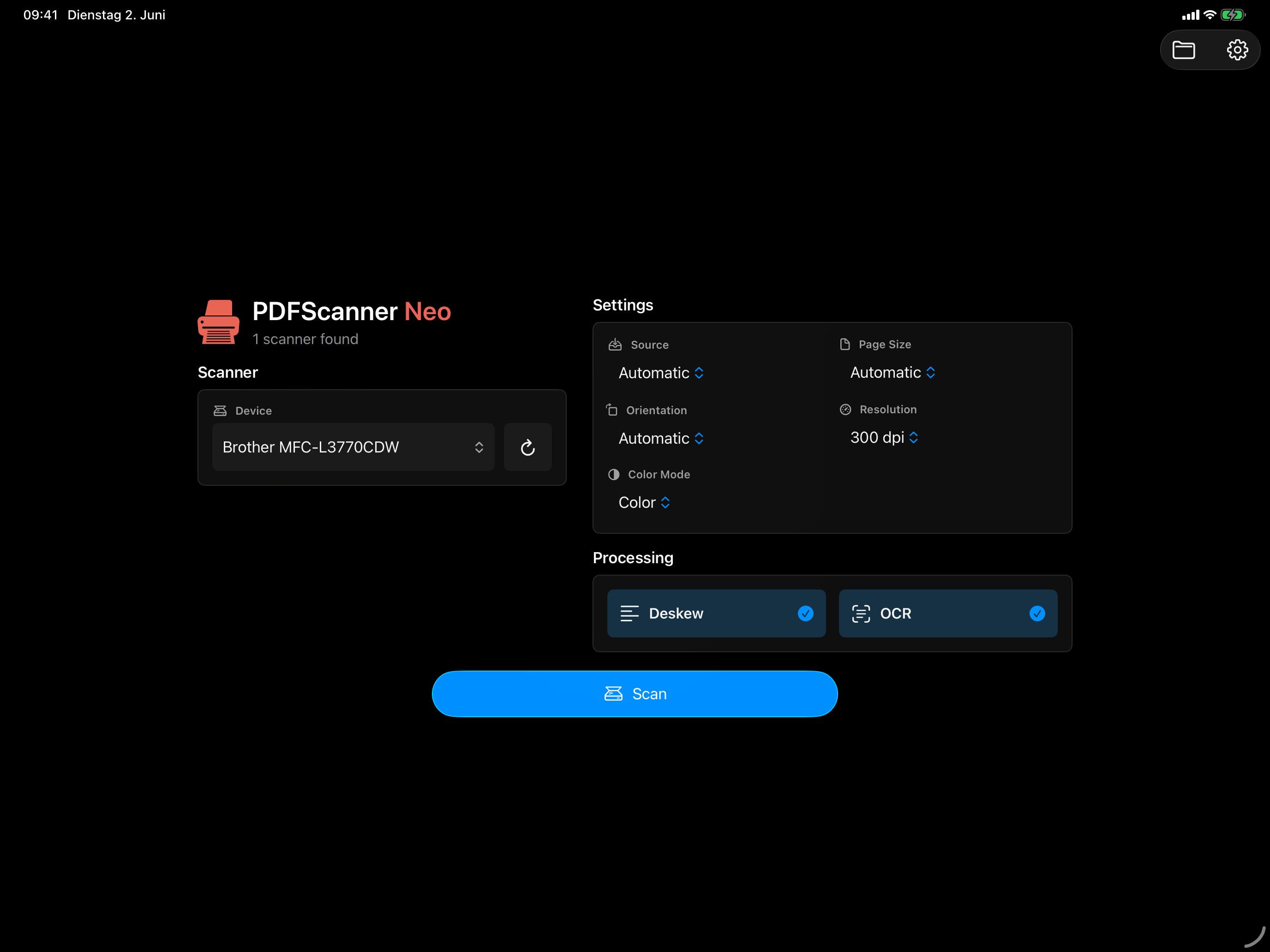Click the Source label
The image size is (1270, 952).
(x=649, y=345)
